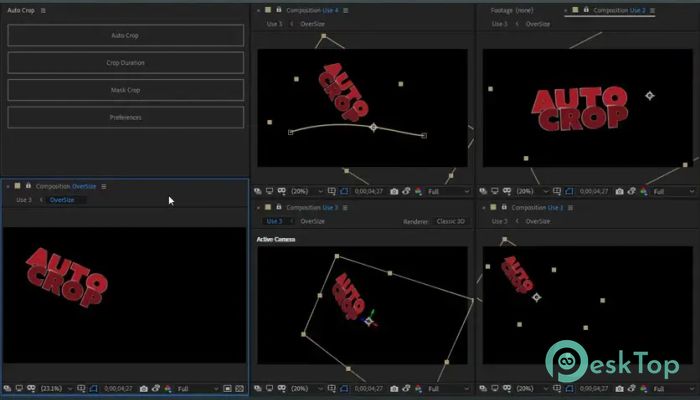The width and height of the screenshot is (700, 400).
Task: Toggle mask and shape path visibility in OverSize viewer
Action: 93,389
